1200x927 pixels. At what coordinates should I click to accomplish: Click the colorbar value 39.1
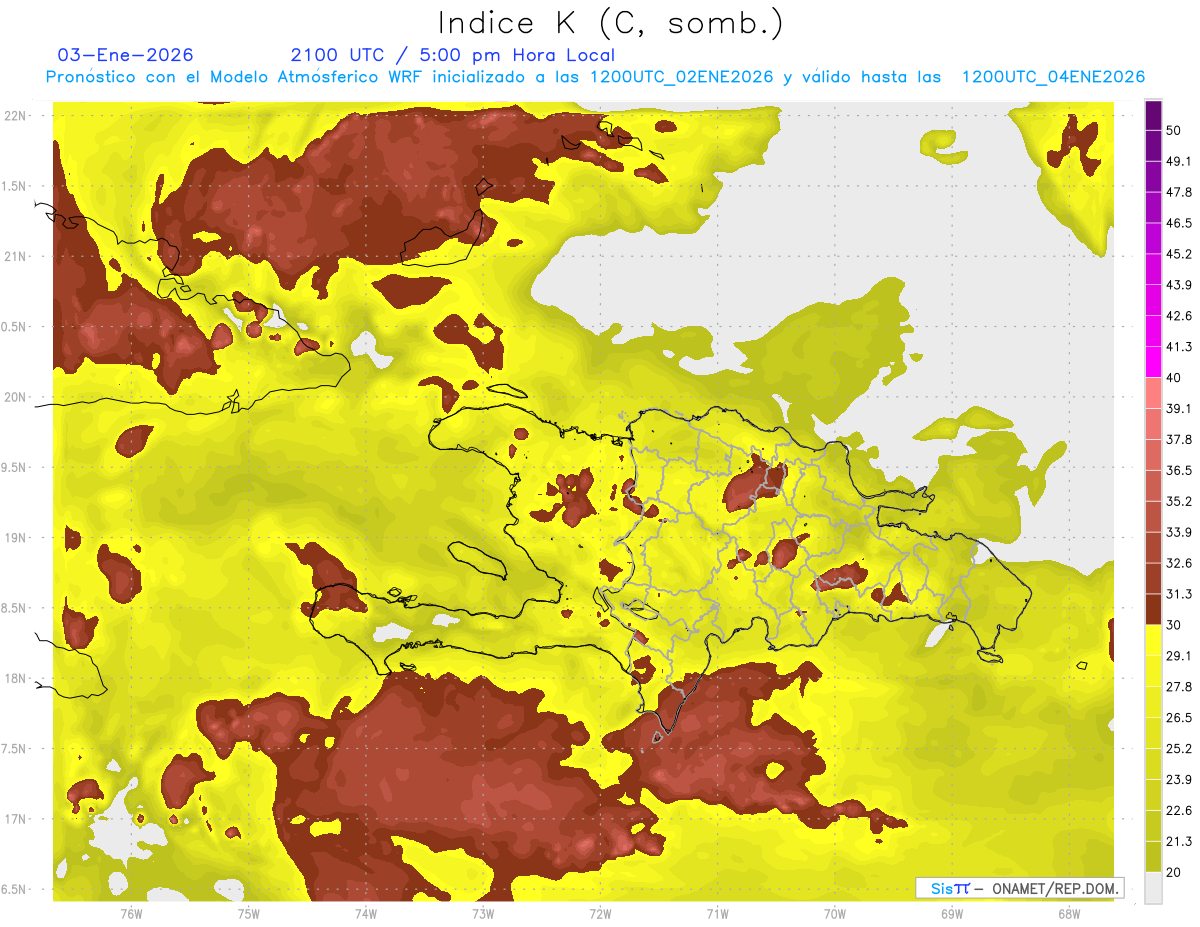(1180, 408)
